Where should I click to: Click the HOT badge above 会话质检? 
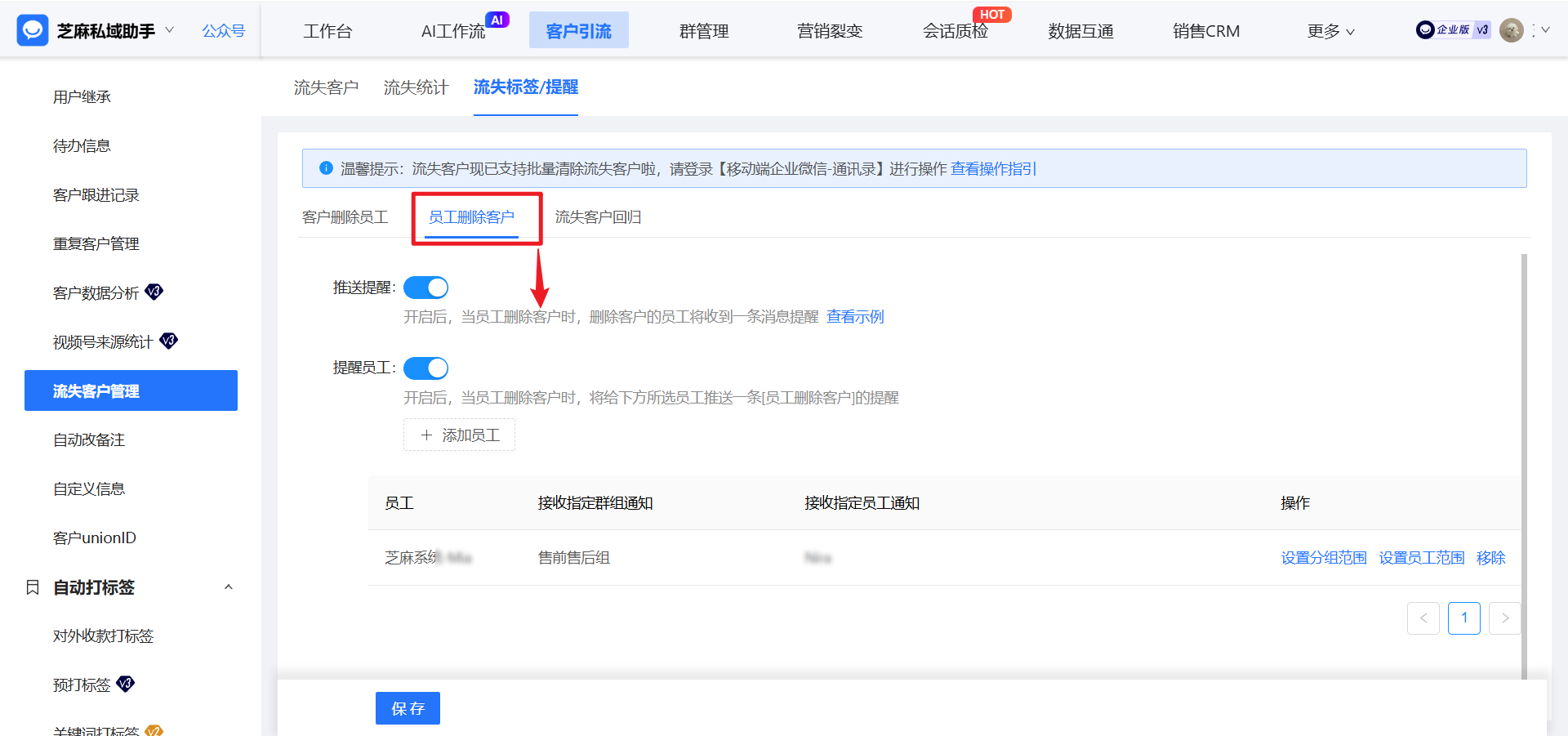pos(992,14)
